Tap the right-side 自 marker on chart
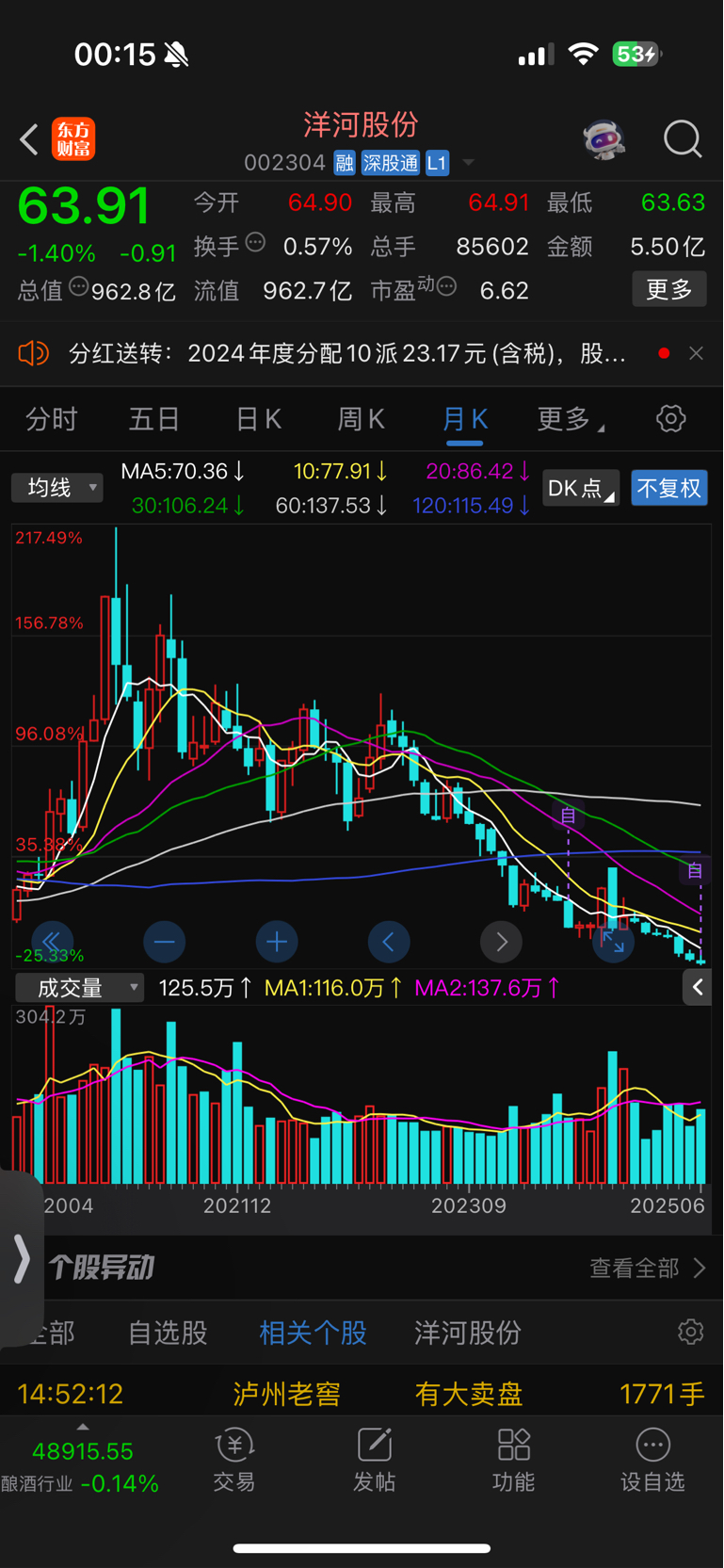 tap(694, 871)
